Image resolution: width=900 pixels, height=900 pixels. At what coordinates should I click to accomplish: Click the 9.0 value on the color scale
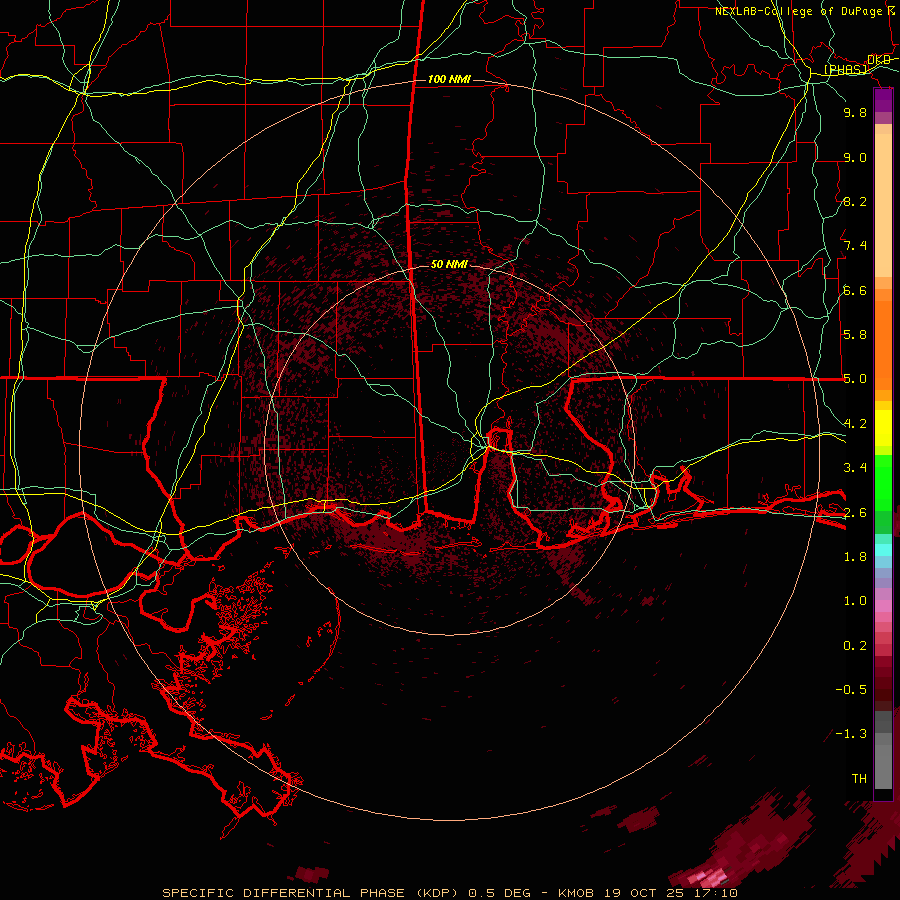(x=855, y=157)
